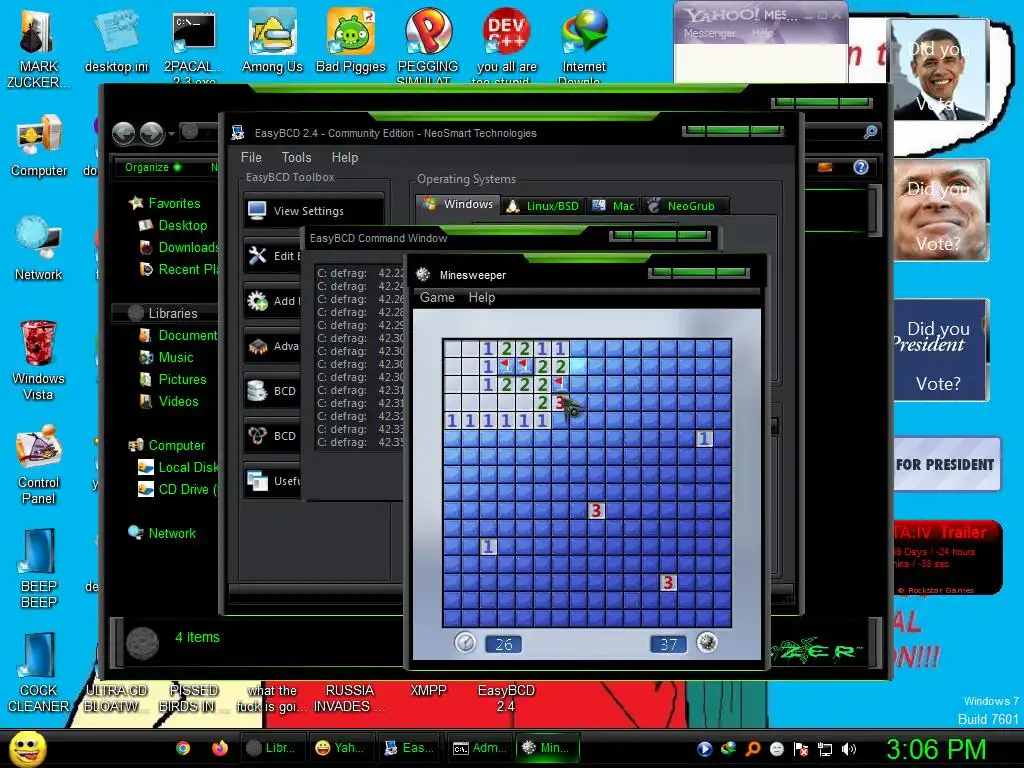
Task: Click the Useful Utilities toolbox button
Action: (272, 481)
